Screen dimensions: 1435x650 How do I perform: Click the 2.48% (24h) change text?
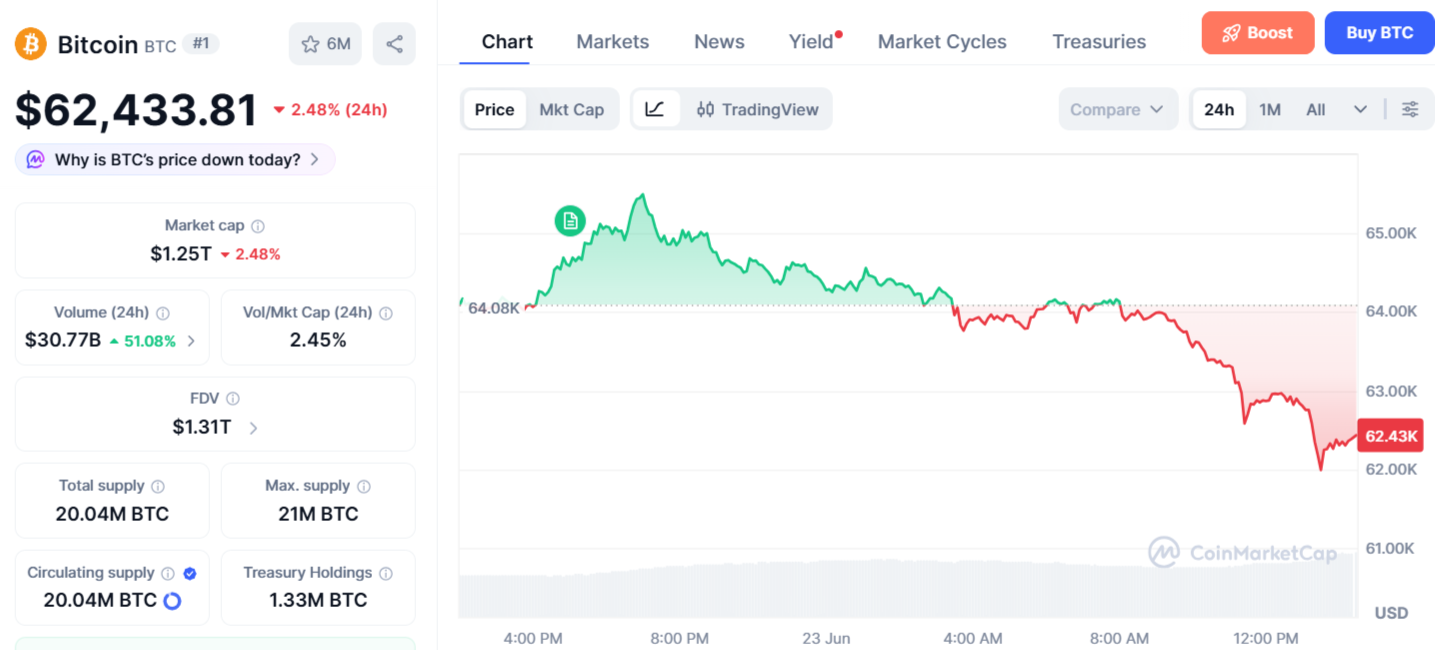(x=339, y=110)
